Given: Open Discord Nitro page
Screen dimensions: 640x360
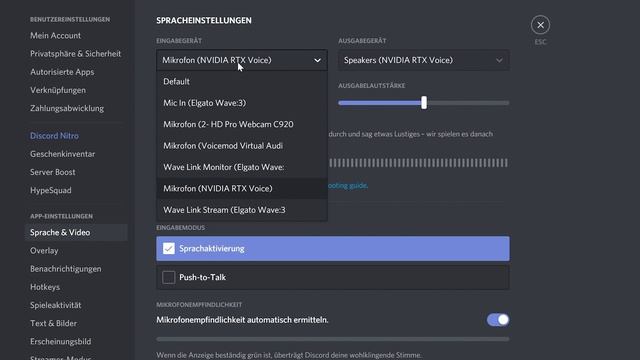Looking at the screenshot, I should [x=54, y=136].
